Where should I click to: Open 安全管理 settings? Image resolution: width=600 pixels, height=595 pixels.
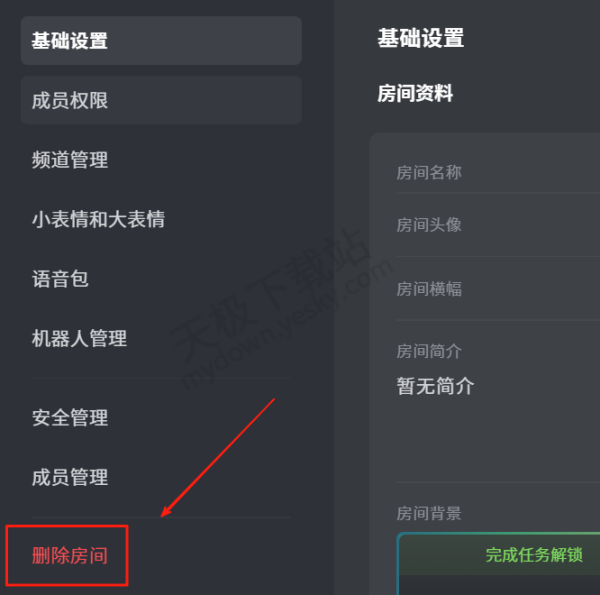click(70, 417)
